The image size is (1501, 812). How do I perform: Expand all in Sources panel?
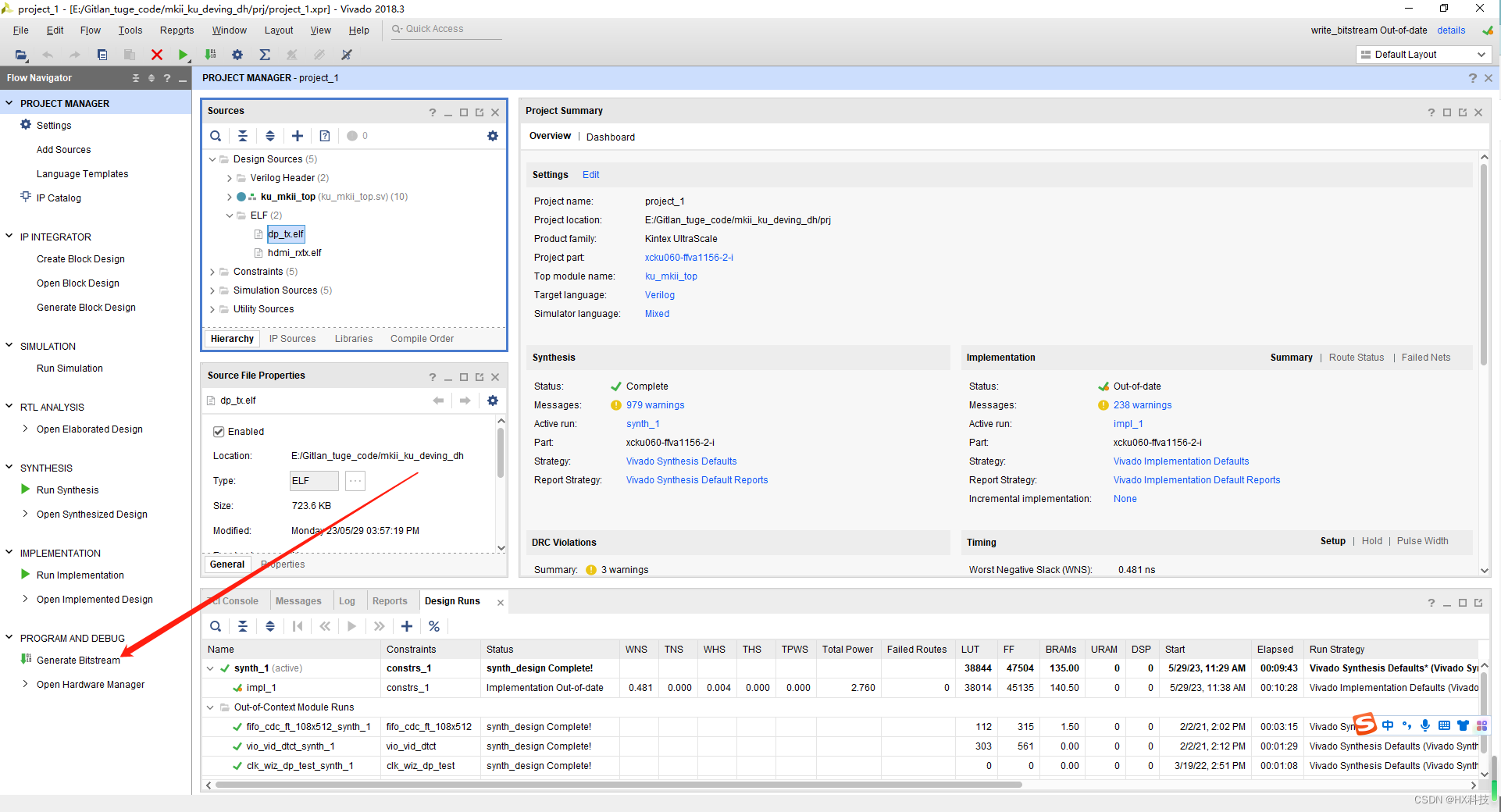[270, 136]
